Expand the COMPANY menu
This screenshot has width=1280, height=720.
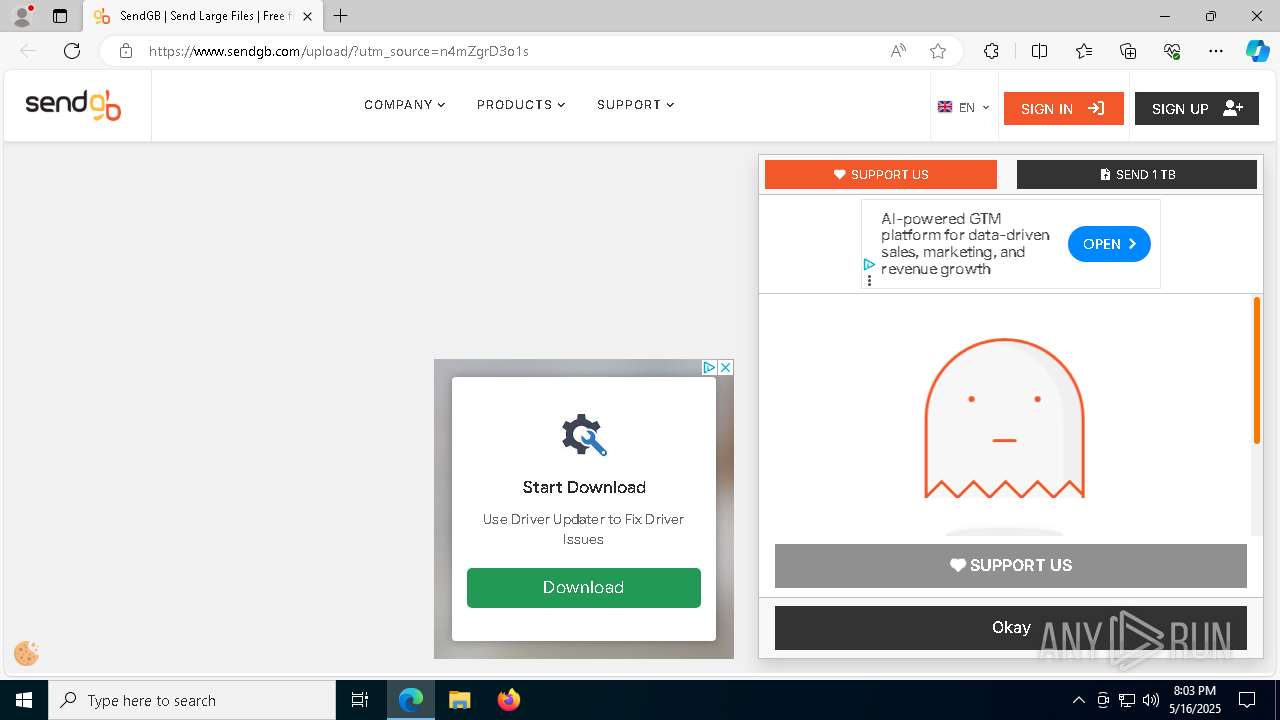tap(405, 105)
